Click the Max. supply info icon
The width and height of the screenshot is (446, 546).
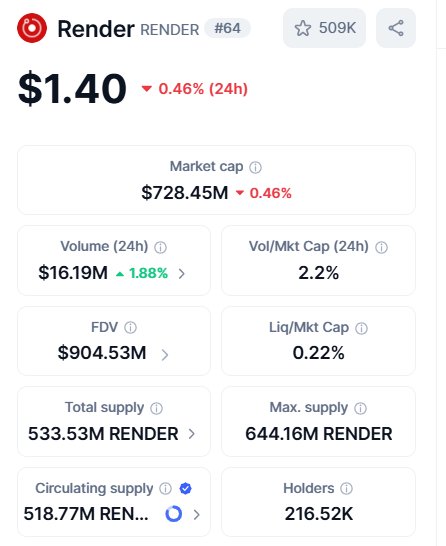(x=360, y=408)
